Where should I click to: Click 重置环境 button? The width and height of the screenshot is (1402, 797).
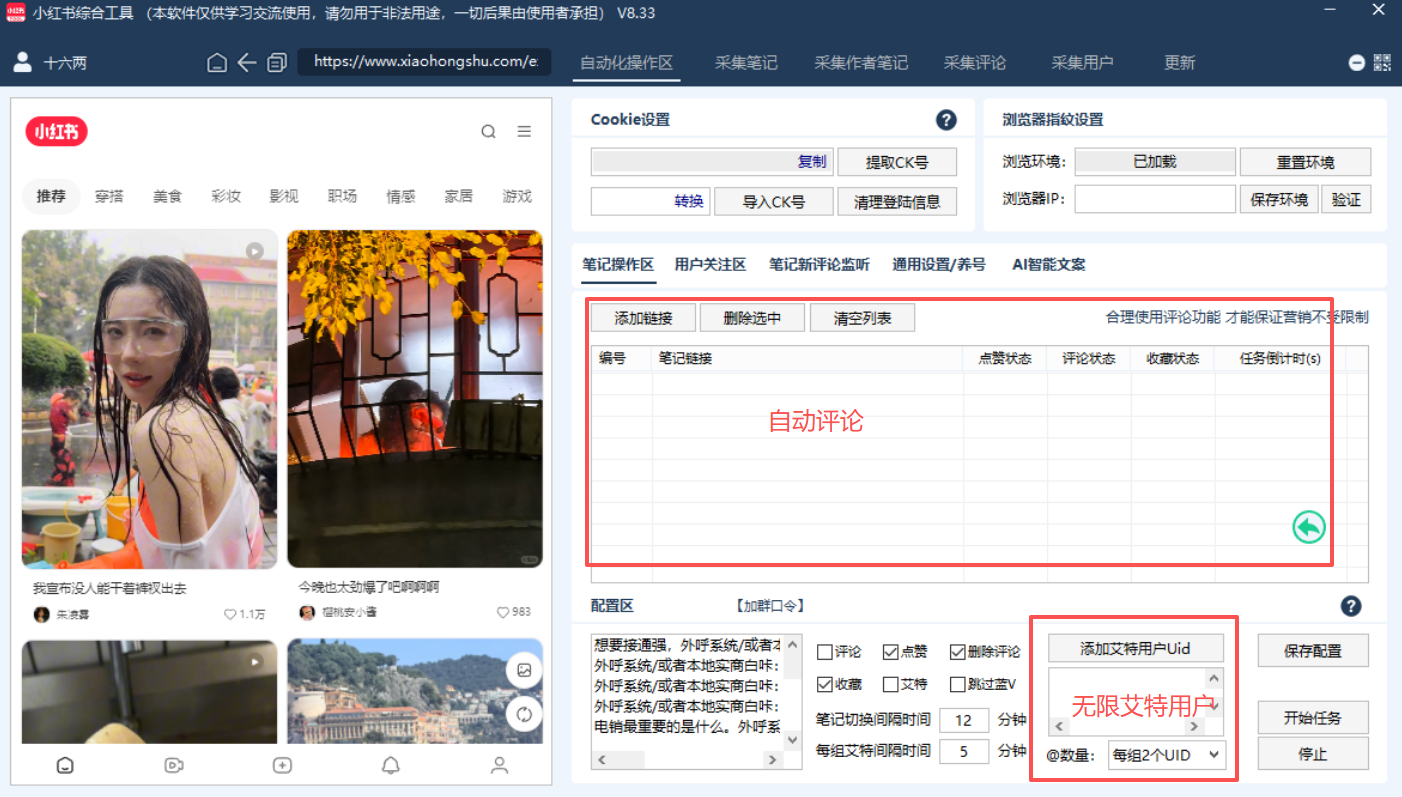1305,162
